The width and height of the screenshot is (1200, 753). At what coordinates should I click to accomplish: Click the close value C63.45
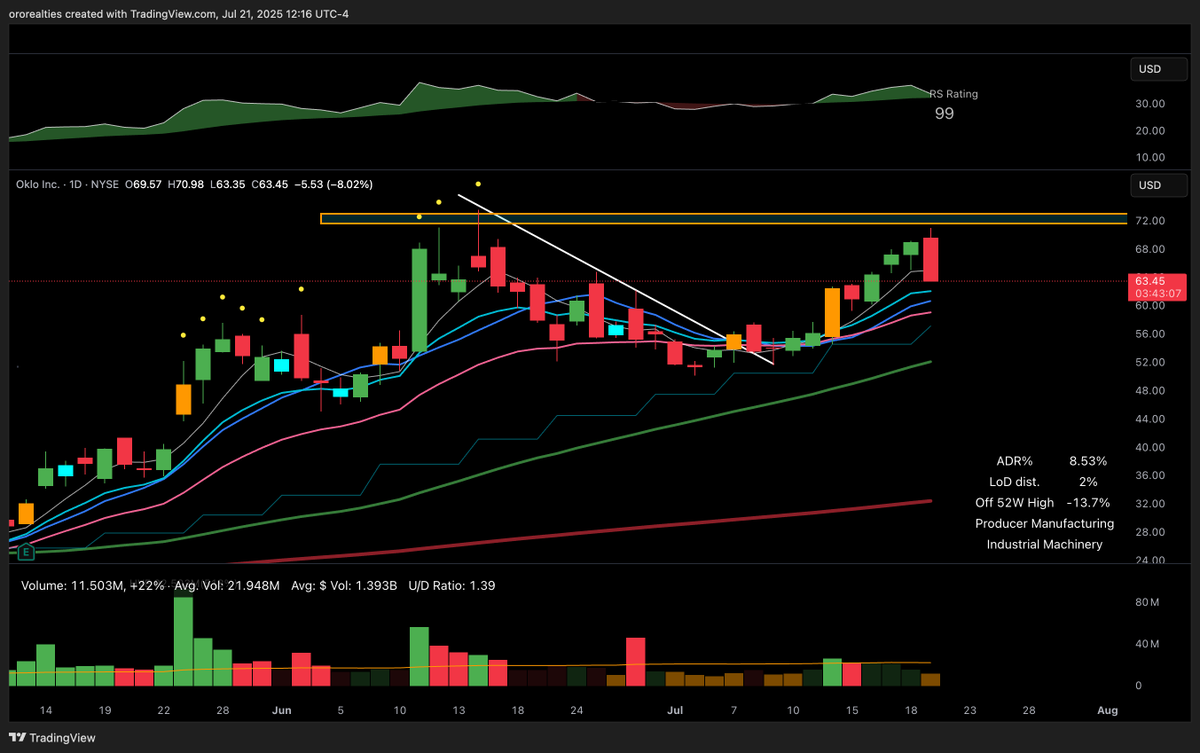(270, 184)
